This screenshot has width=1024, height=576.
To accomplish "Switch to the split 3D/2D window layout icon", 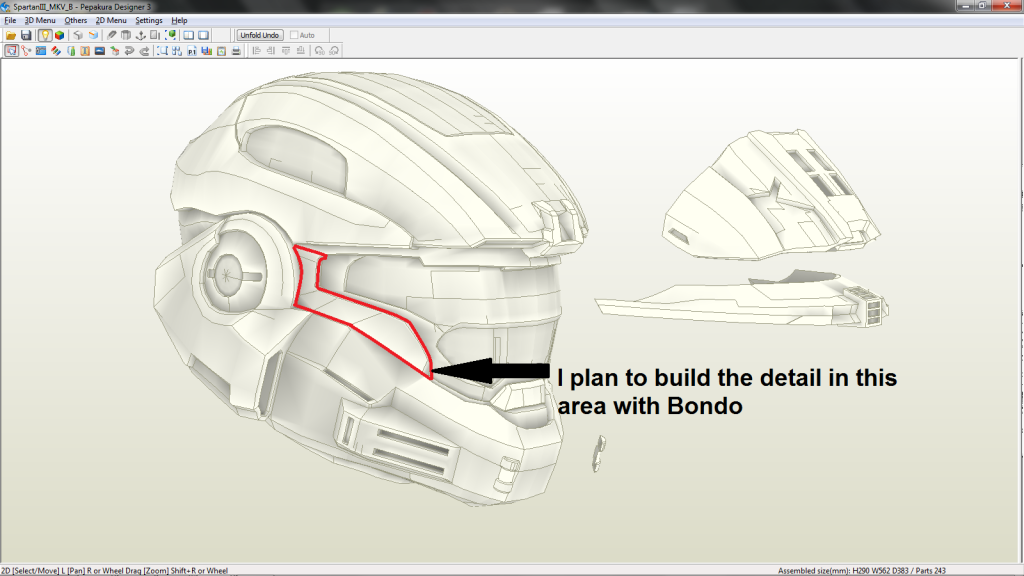I will point(189,35).
